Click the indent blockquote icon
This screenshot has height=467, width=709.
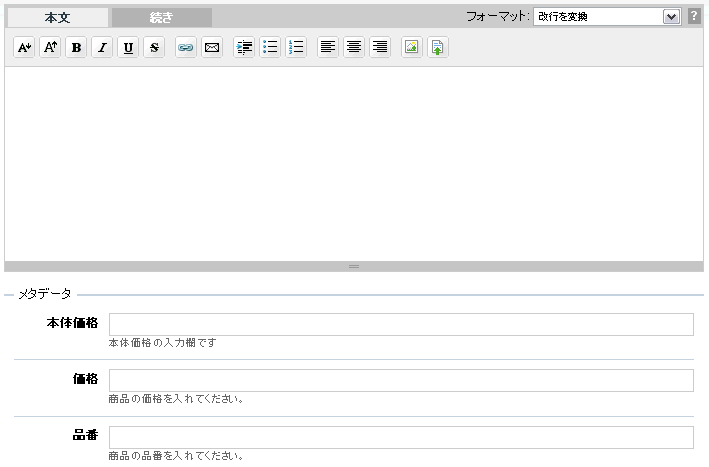(x=244, y=47)
